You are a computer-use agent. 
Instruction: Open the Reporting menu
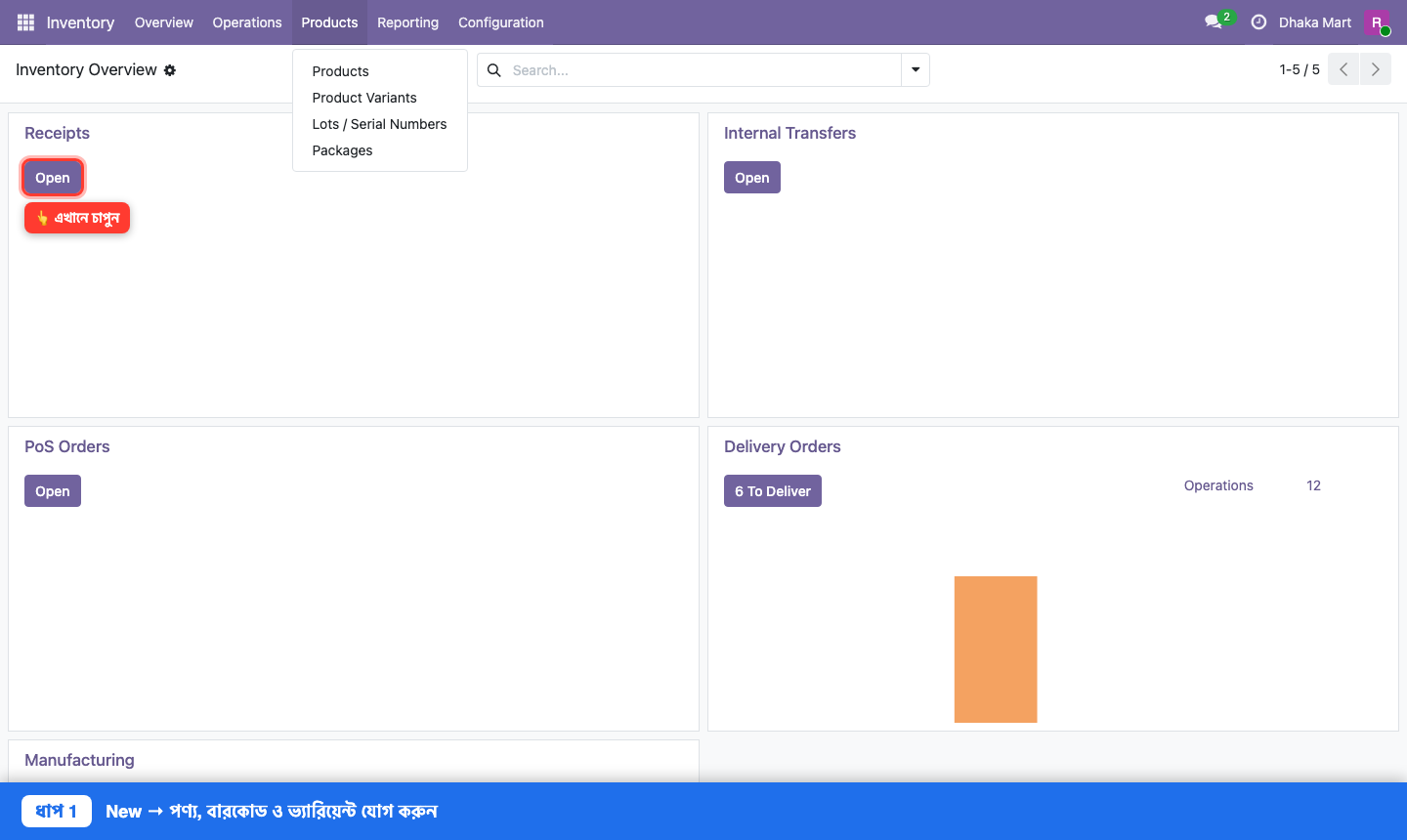[407, 22]
